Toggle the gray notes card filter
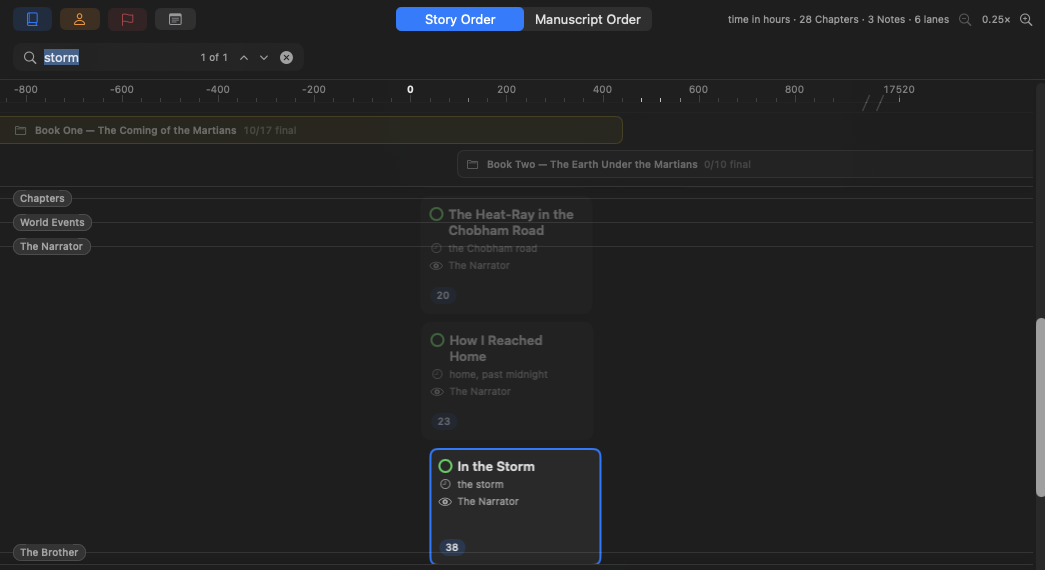Viewport: 1045px width, 570px height. [x=175, y=19]
